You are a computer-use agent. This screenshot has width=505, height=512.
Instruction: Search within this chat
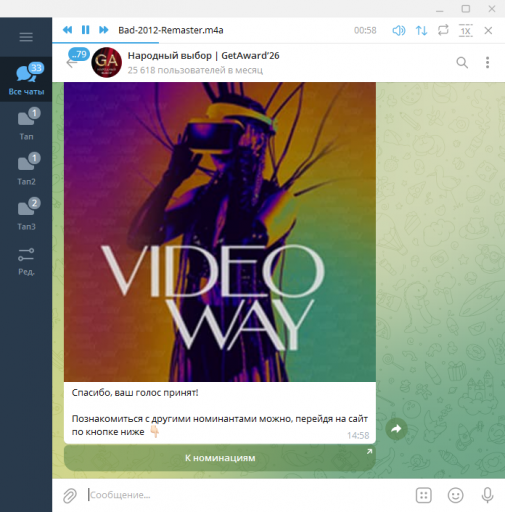pos(462,62)
